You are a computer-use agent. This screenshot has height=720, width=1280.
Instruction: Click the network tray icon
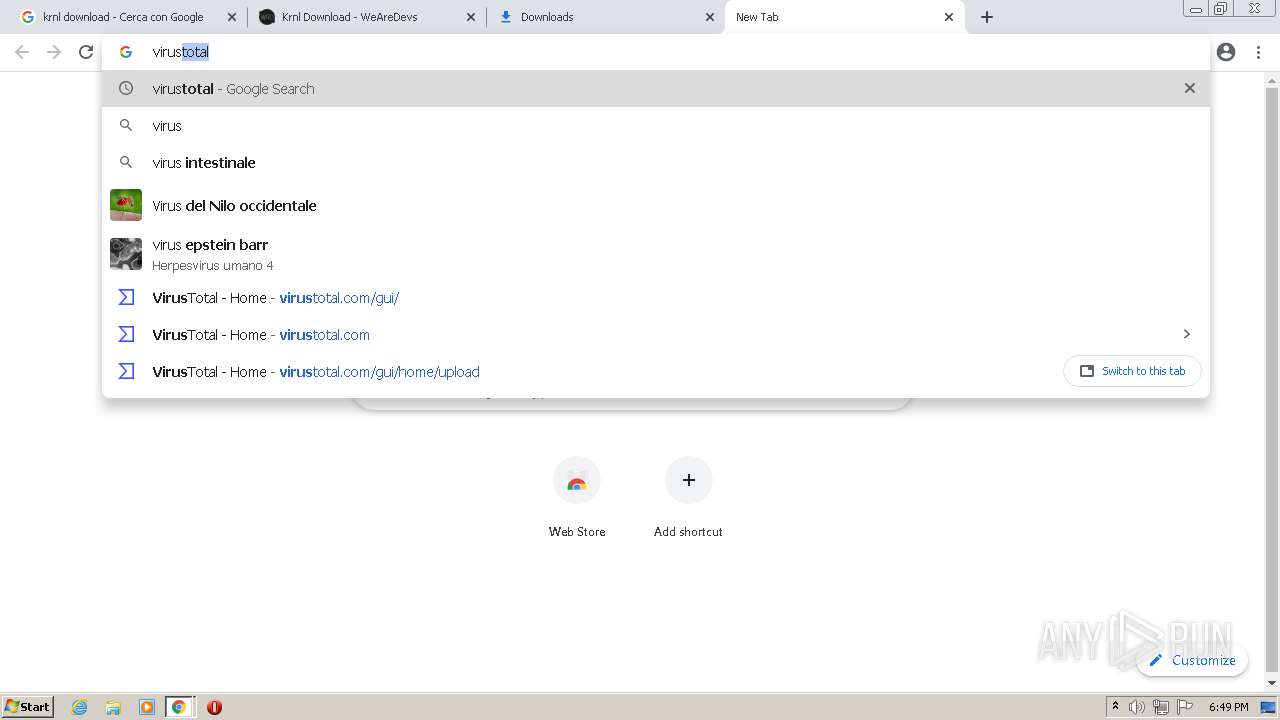tap(1160, 707)
